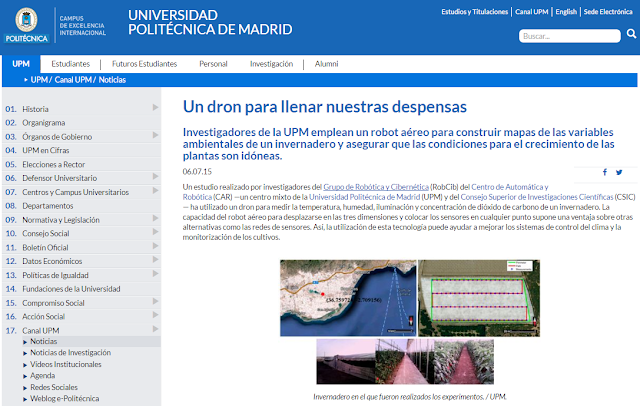Open sidebar item 05 Elecciones a Rector

tap(53, 164)
